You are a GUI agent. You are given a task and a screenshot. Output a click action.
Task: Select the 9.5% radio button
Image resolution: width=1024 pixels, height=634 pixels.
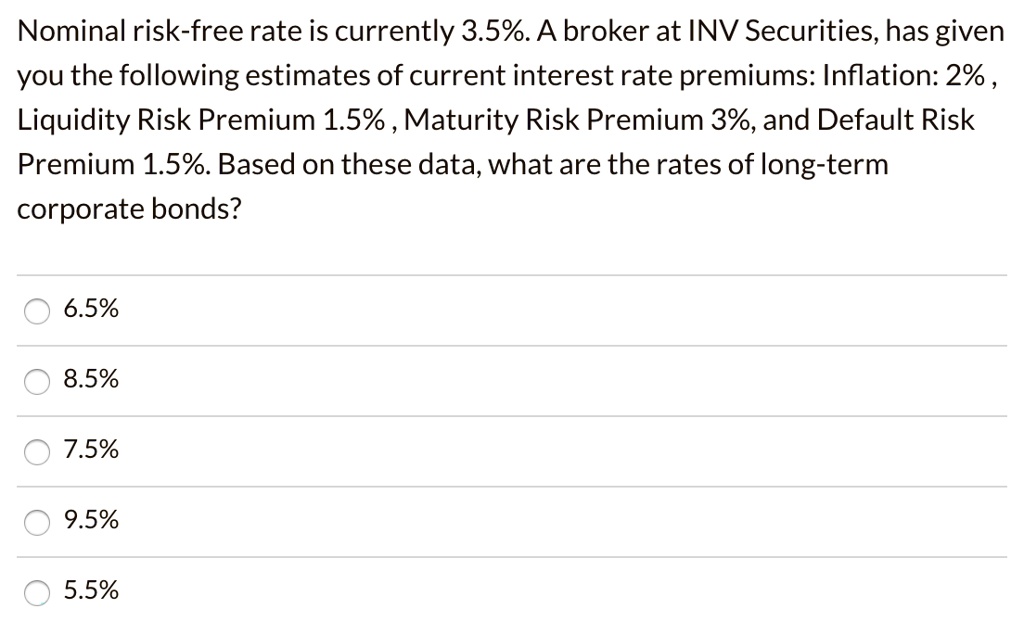(37, 522)
